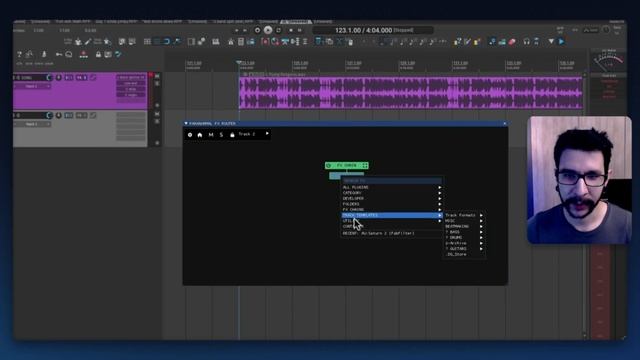Click the purple track's FX button
The height and width of the screenshot is (360, 640).
81,78
